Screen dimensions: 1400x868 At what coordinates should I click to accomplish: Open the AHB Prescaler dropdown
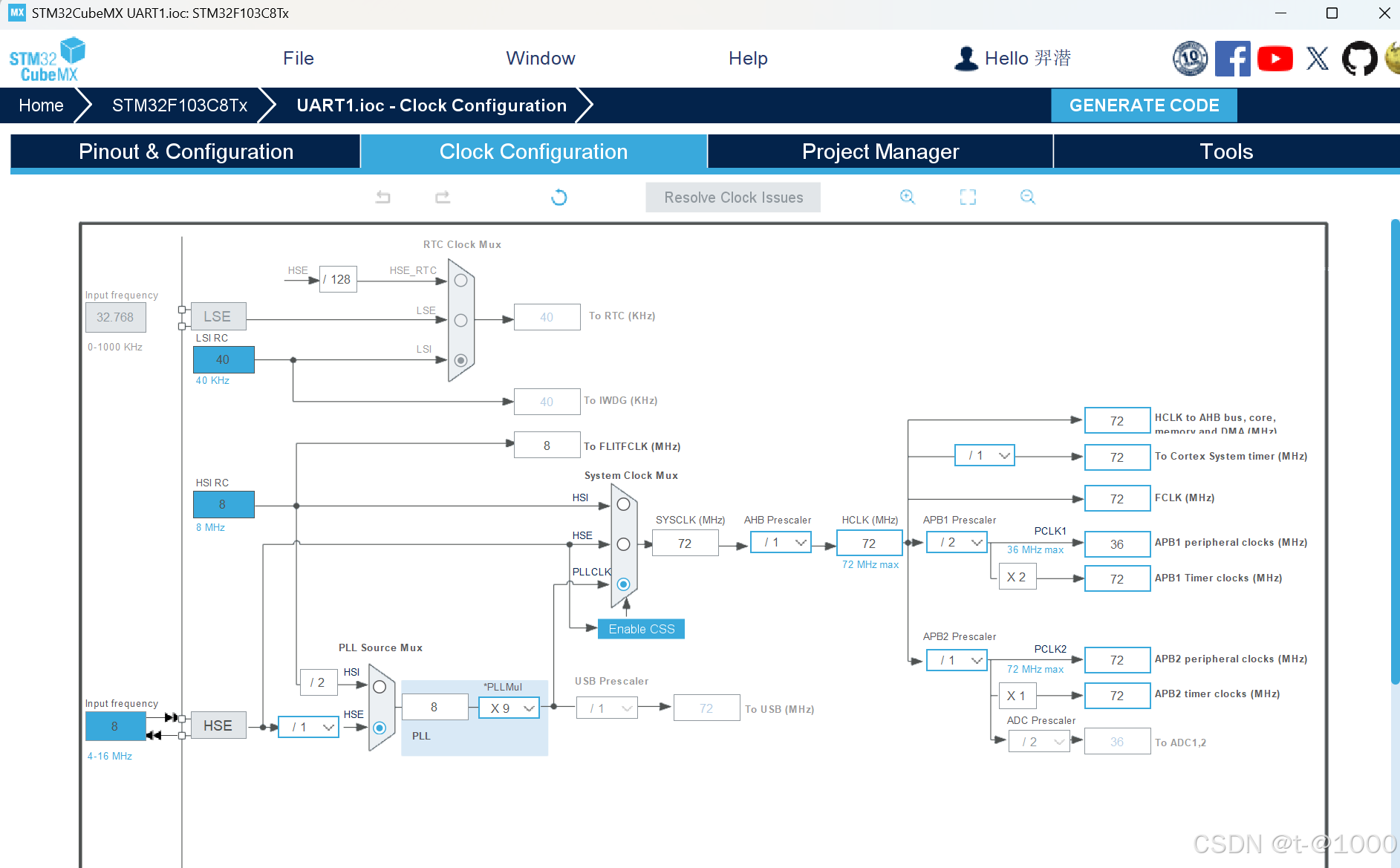click(781, 543)
